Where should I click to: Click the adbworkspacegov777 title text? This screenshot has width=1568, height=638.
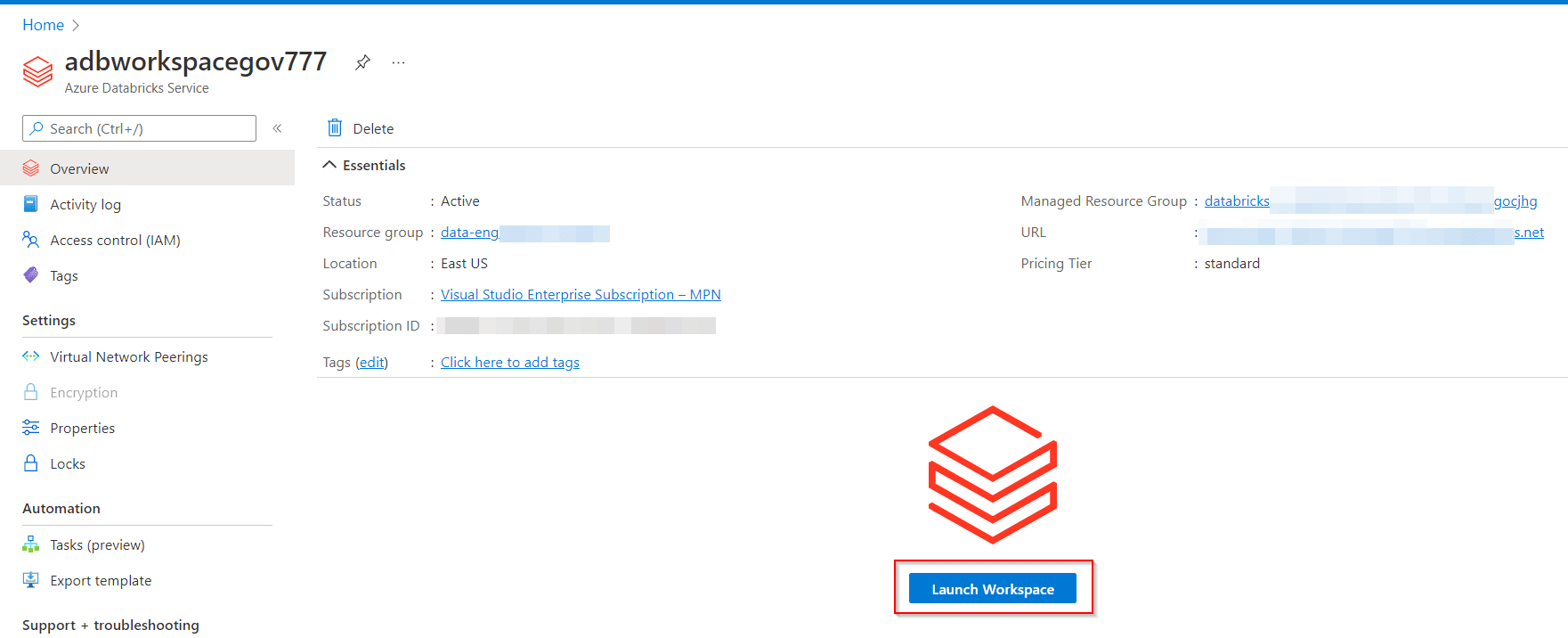tap(196, 61)
